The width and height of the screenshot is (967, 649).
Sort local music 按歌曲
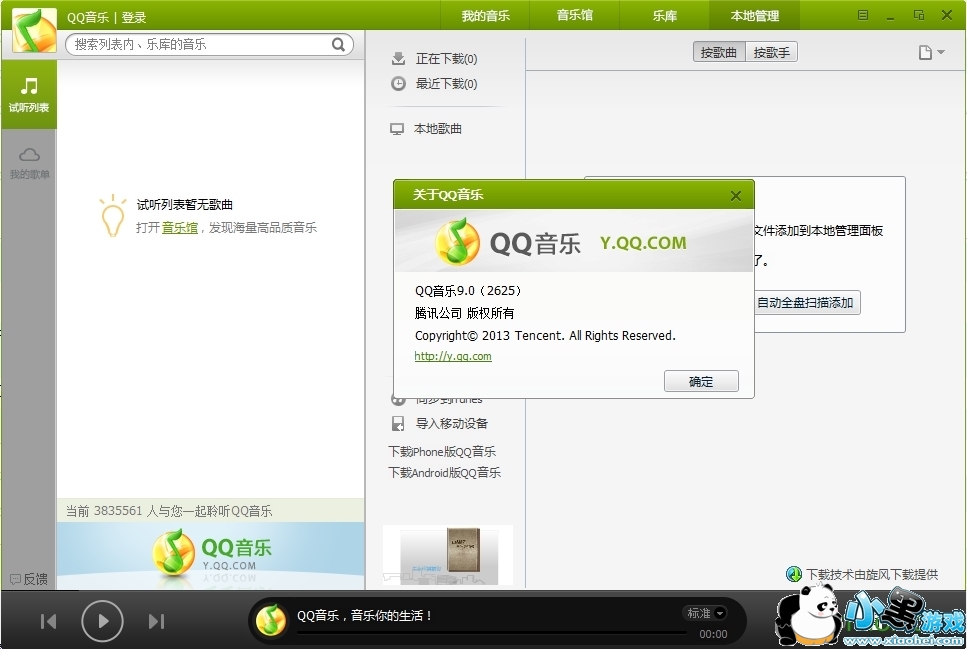[x=719, y=52]
